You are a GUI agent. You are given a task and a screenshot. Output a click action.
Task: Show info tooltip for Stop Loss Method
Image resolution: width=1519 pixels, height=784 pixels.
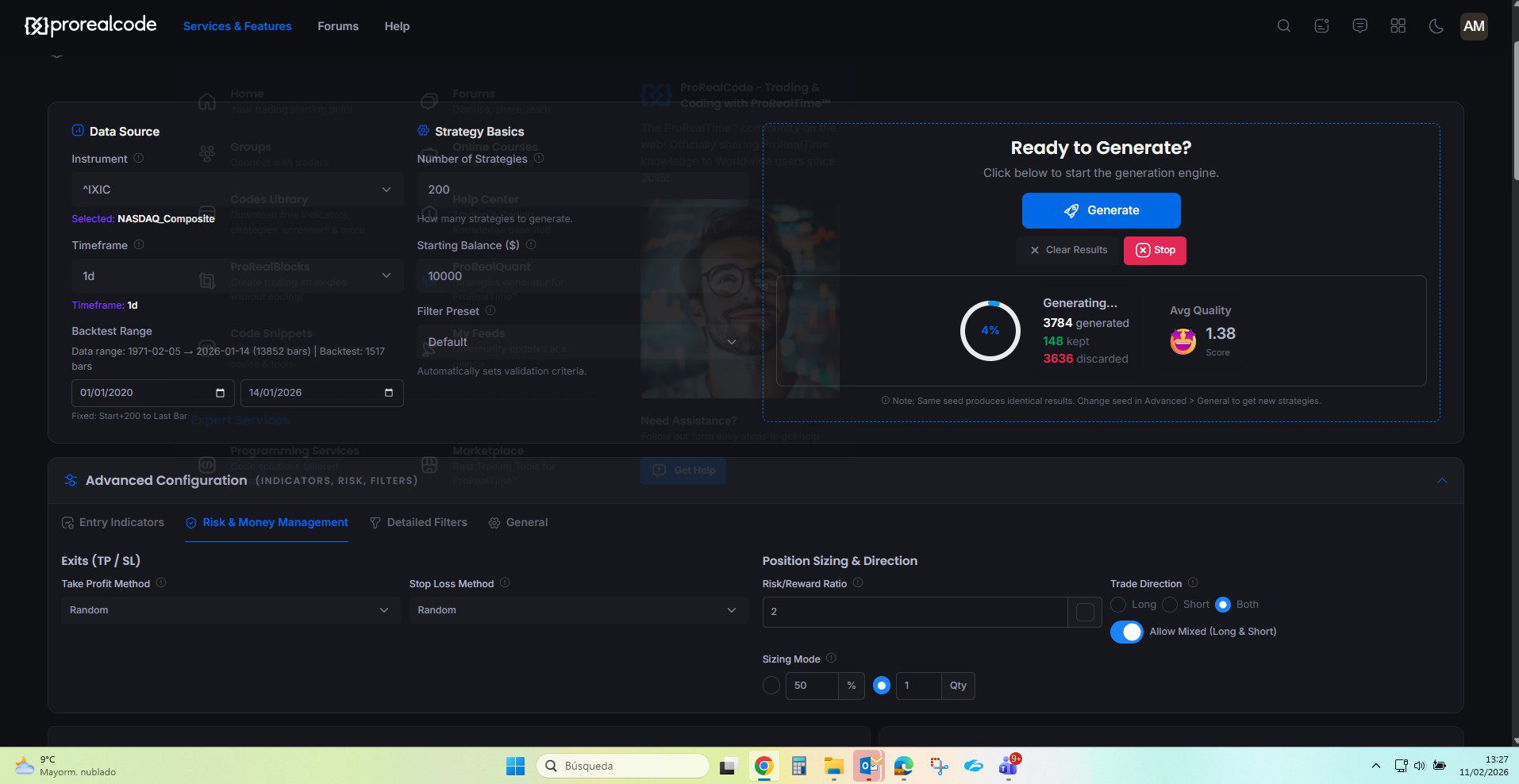point(505,582)
